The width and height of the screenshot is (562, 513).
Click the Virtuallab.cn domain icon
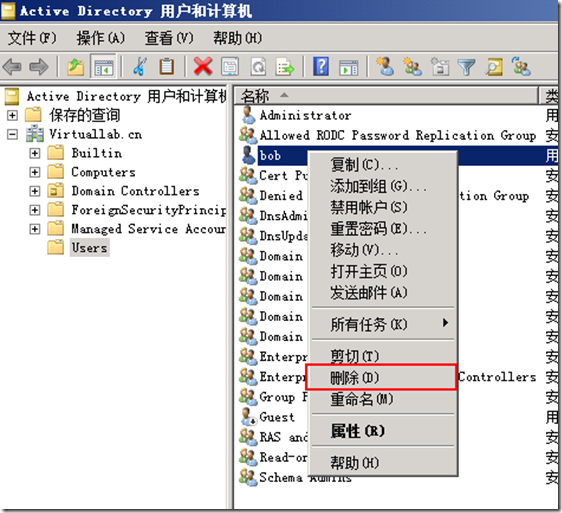pos(35,134)
